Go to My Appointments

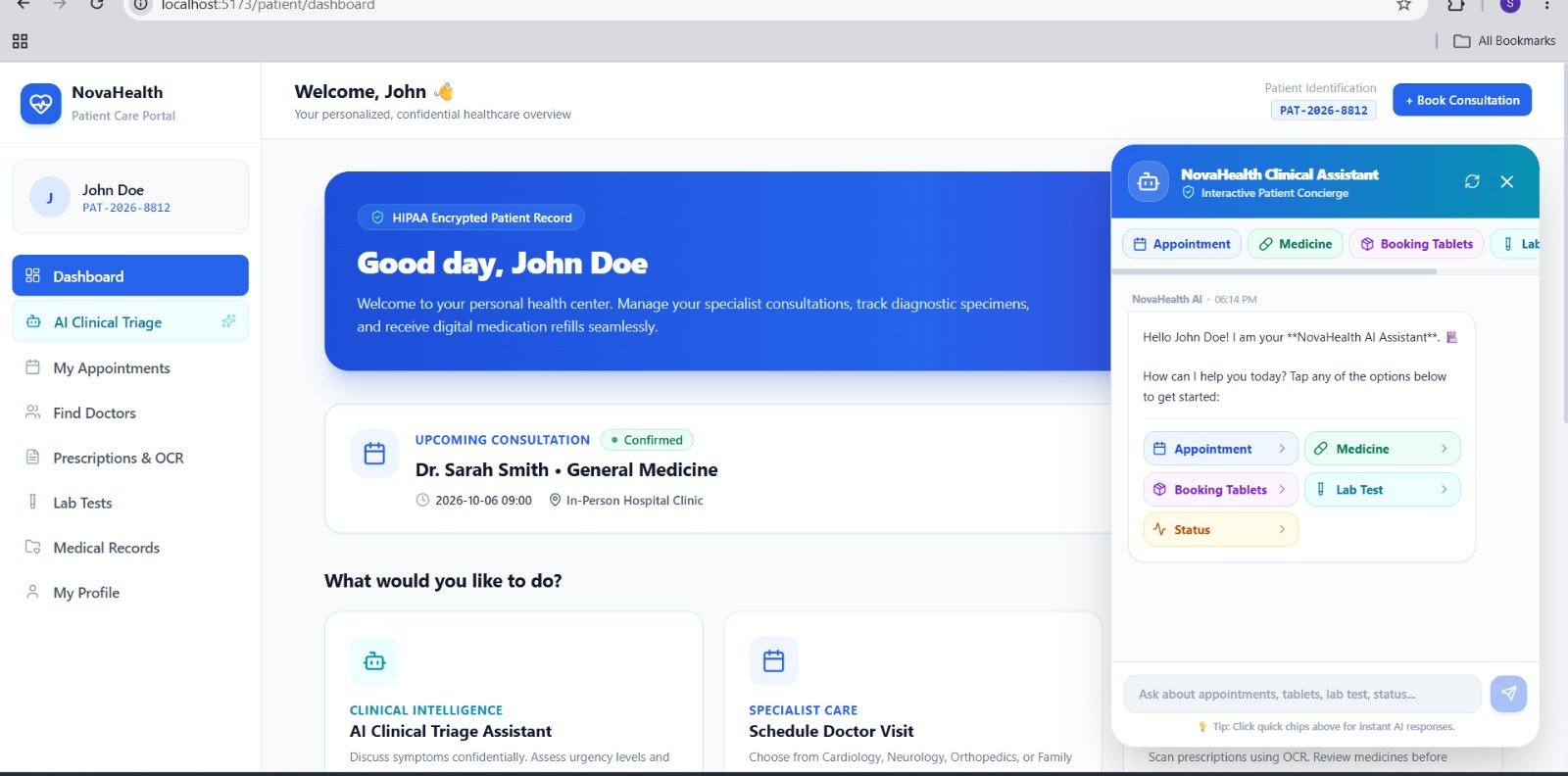[x=130, y=367]
